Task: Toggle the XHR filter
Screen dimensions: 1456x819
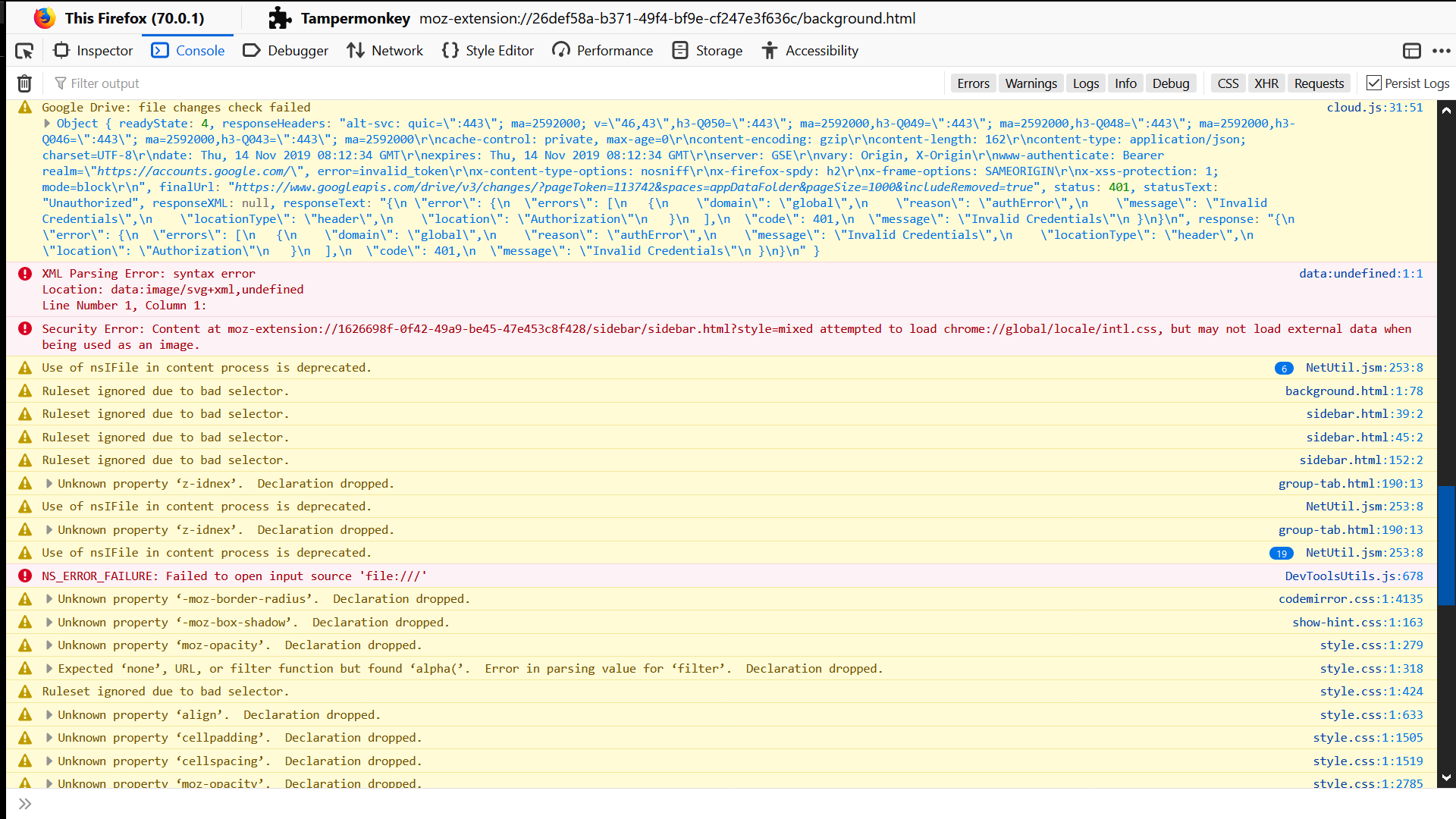Action: [x=1266, y=83]
